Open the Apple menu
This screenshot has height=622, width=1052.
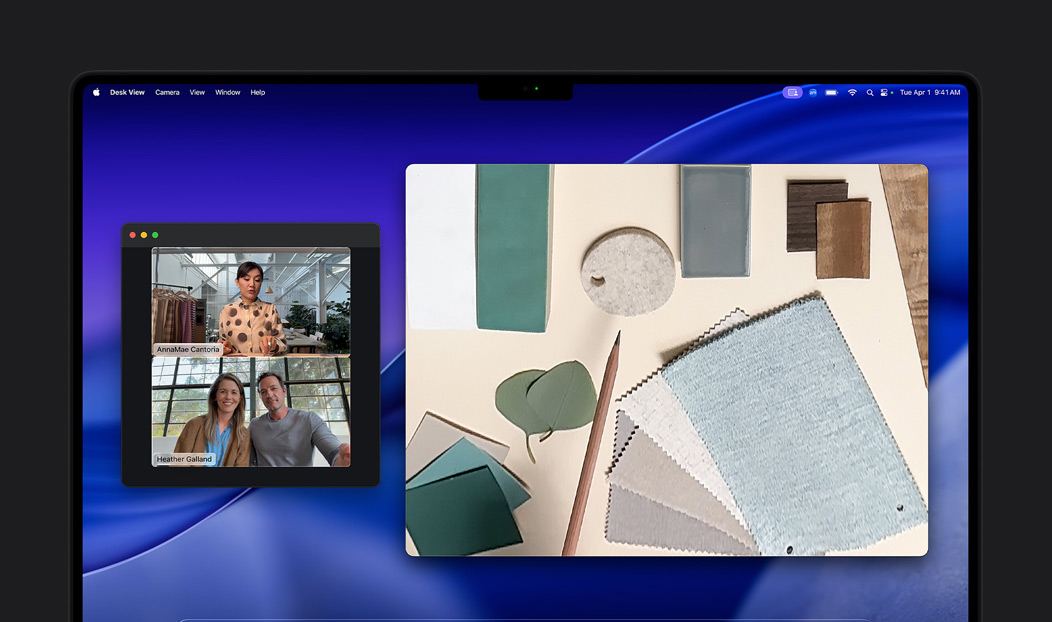click(95, 92)
